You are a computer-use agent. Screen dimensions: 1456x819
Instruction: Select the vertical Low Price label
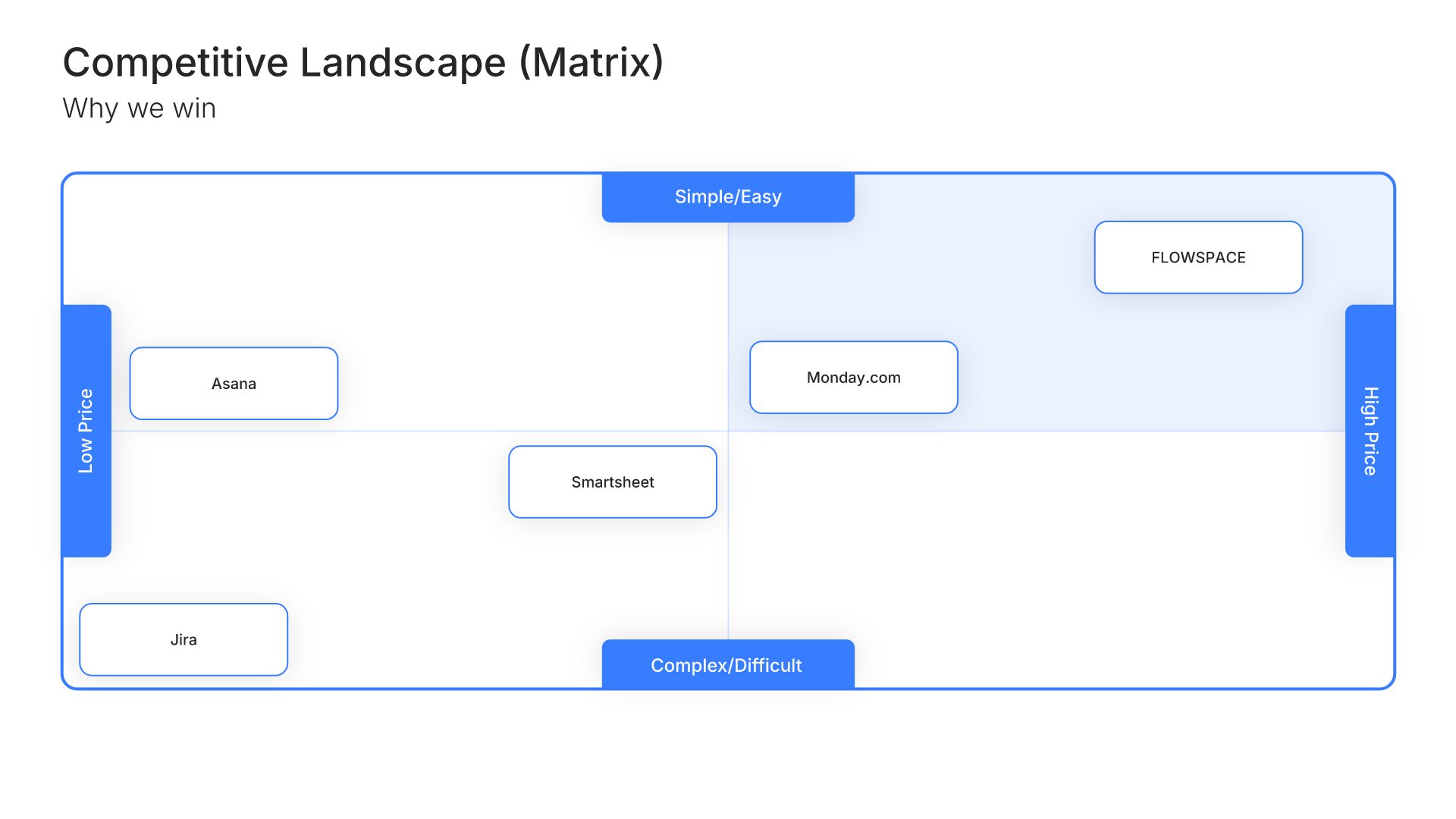point(86,431)
